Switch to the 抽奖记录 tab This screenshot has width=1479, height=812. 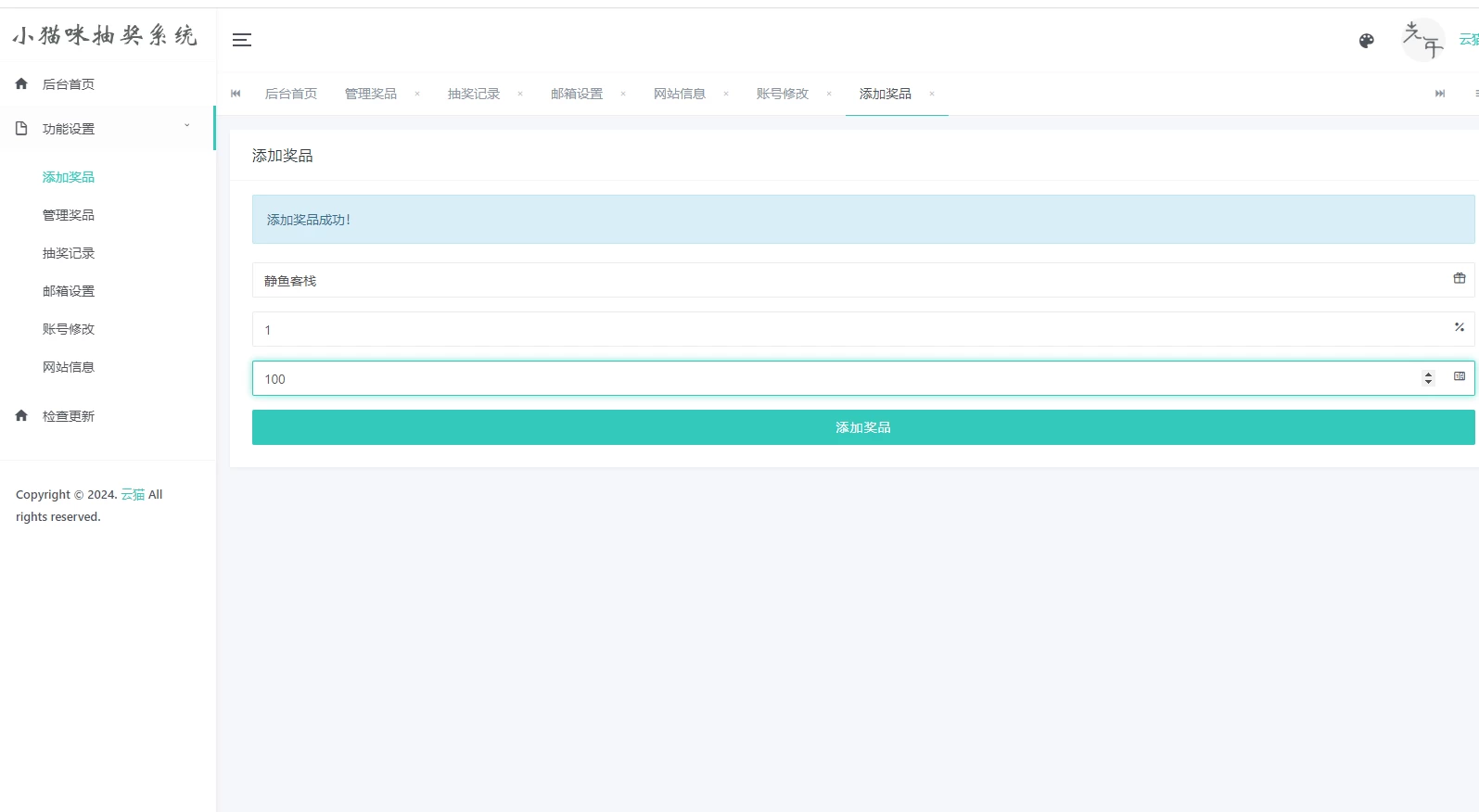point(473,94)
